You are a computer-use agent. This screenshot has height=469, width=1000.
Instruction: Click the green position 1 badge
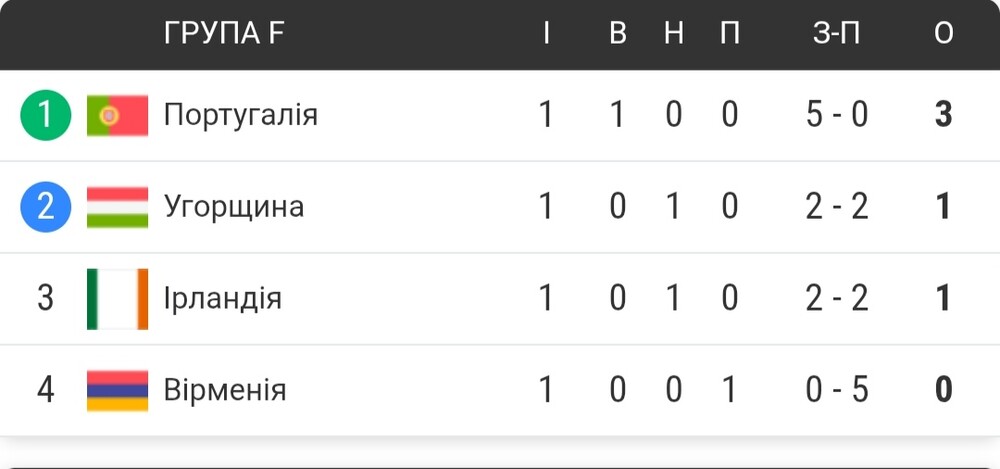pos(45,115)
